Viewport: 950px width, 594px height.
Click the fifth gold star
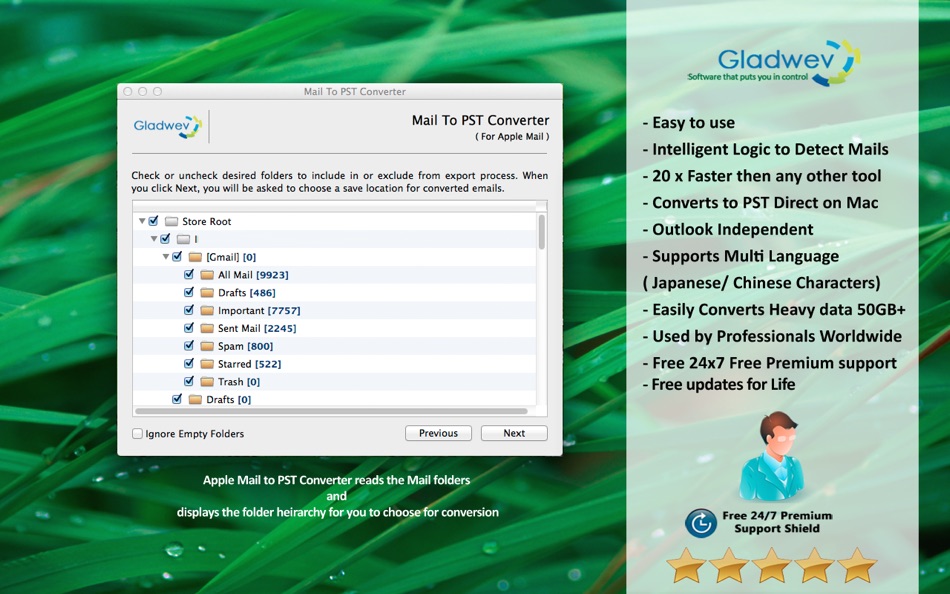pos(857,565)
